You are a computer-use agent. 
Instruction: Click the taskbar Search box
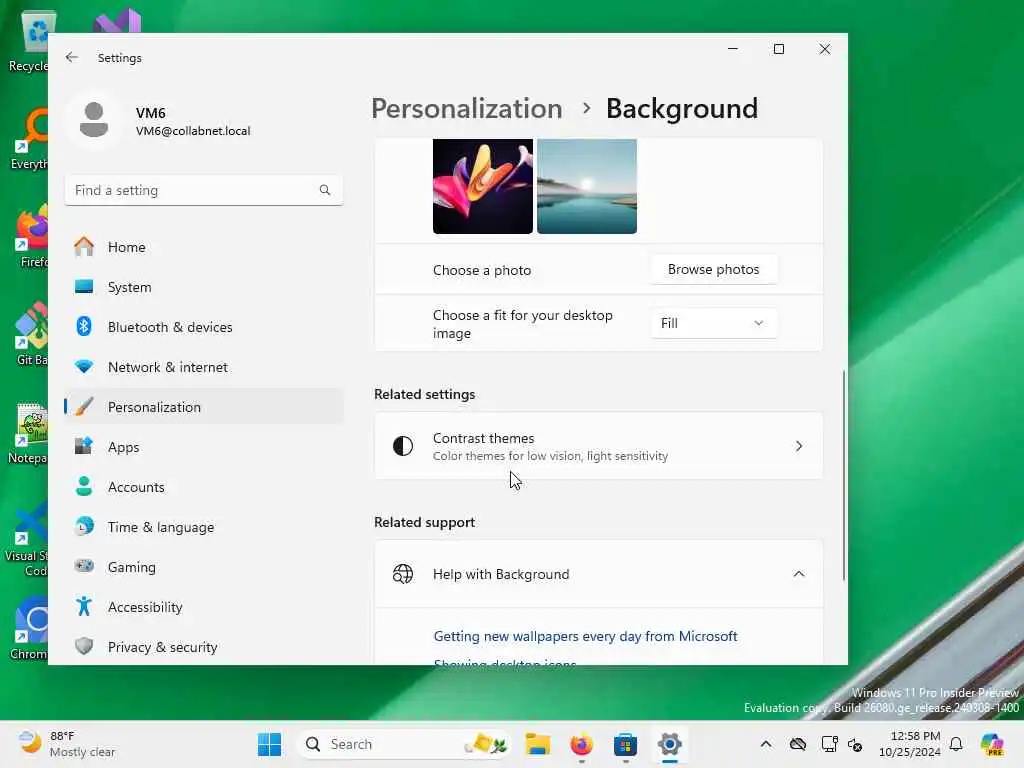click(x=404, y=744)
